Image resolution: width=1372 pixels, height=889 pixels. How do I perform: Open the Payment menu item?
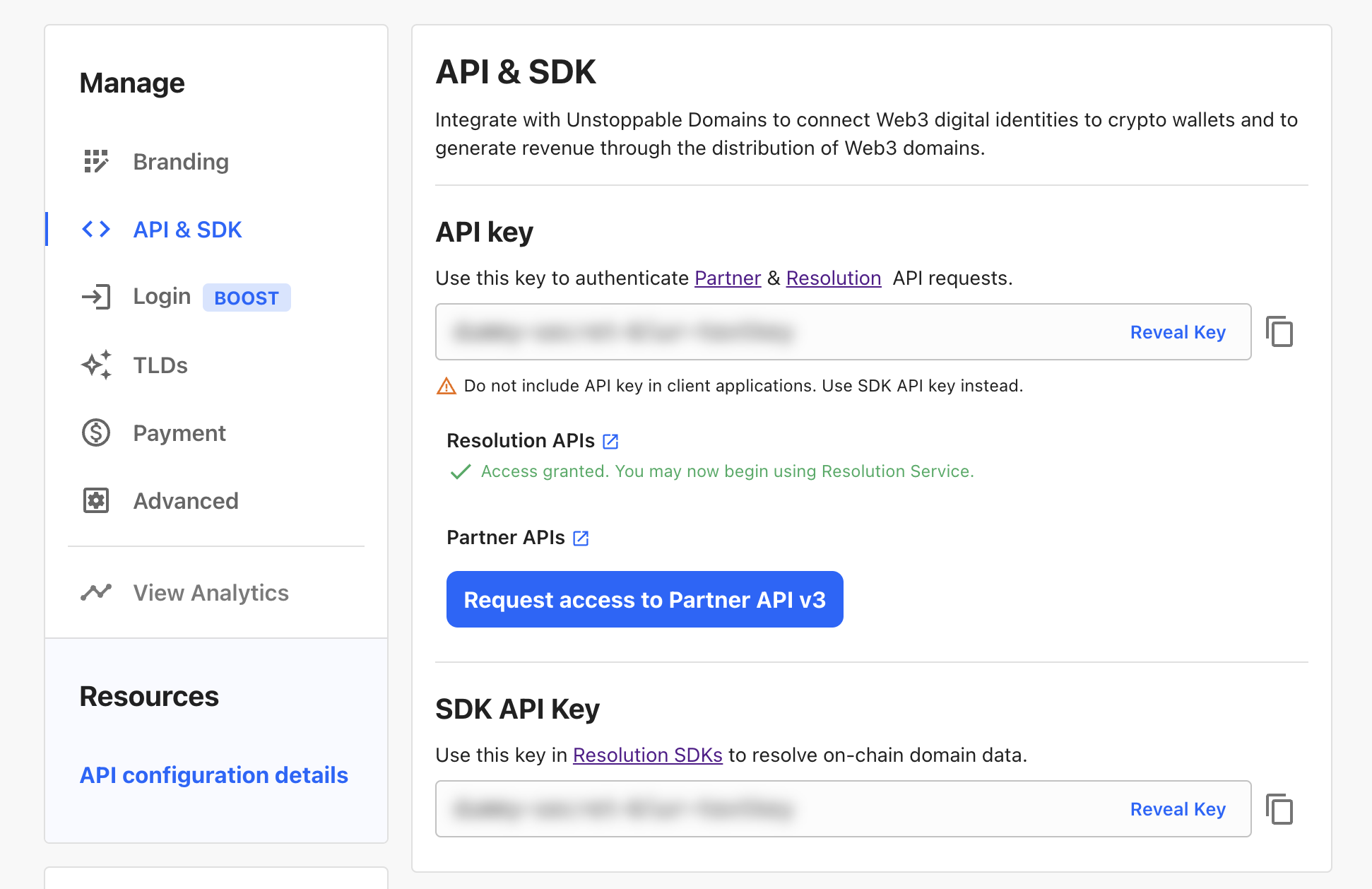pyautogui.click(x=179, y=433)
